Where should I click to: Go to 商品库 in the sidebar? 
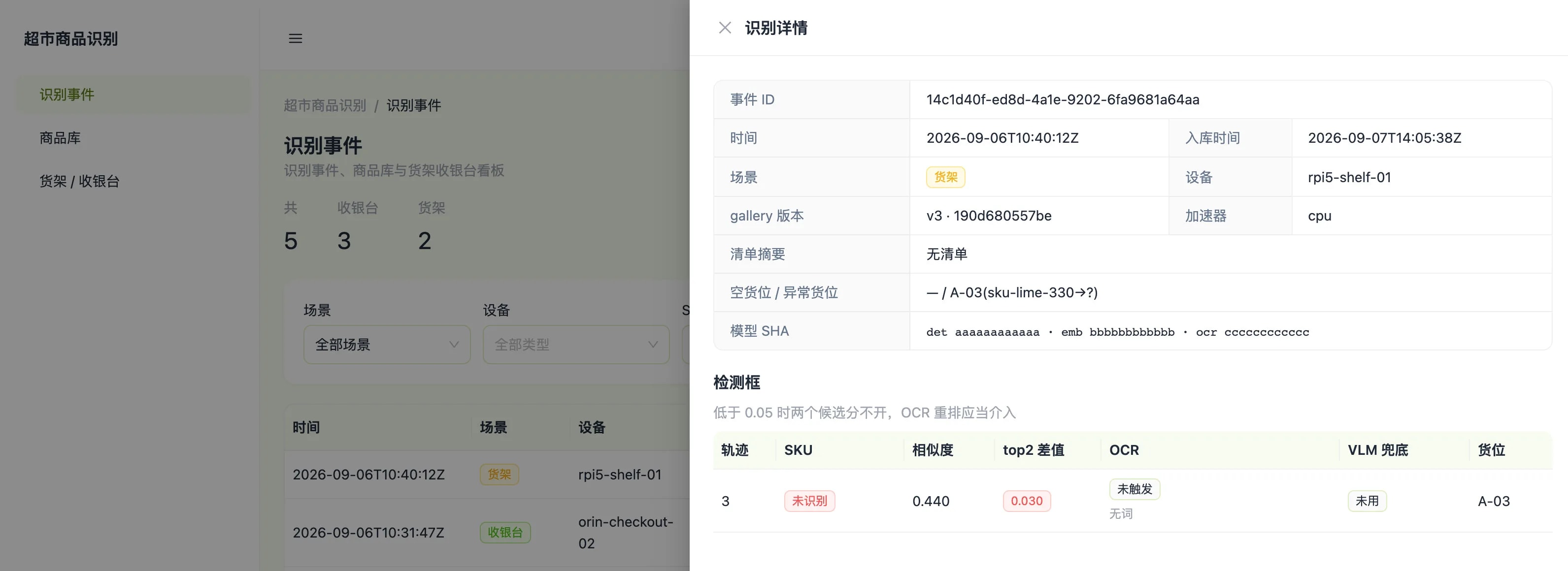[133, 138]
